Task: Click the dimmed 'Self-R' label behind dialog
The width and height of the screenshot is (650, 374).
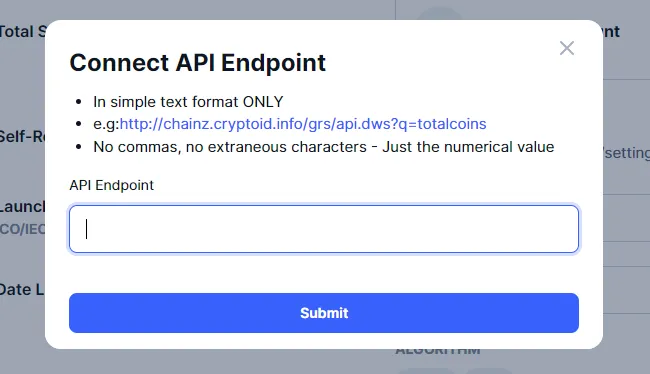Action: (x=22, y=136)
